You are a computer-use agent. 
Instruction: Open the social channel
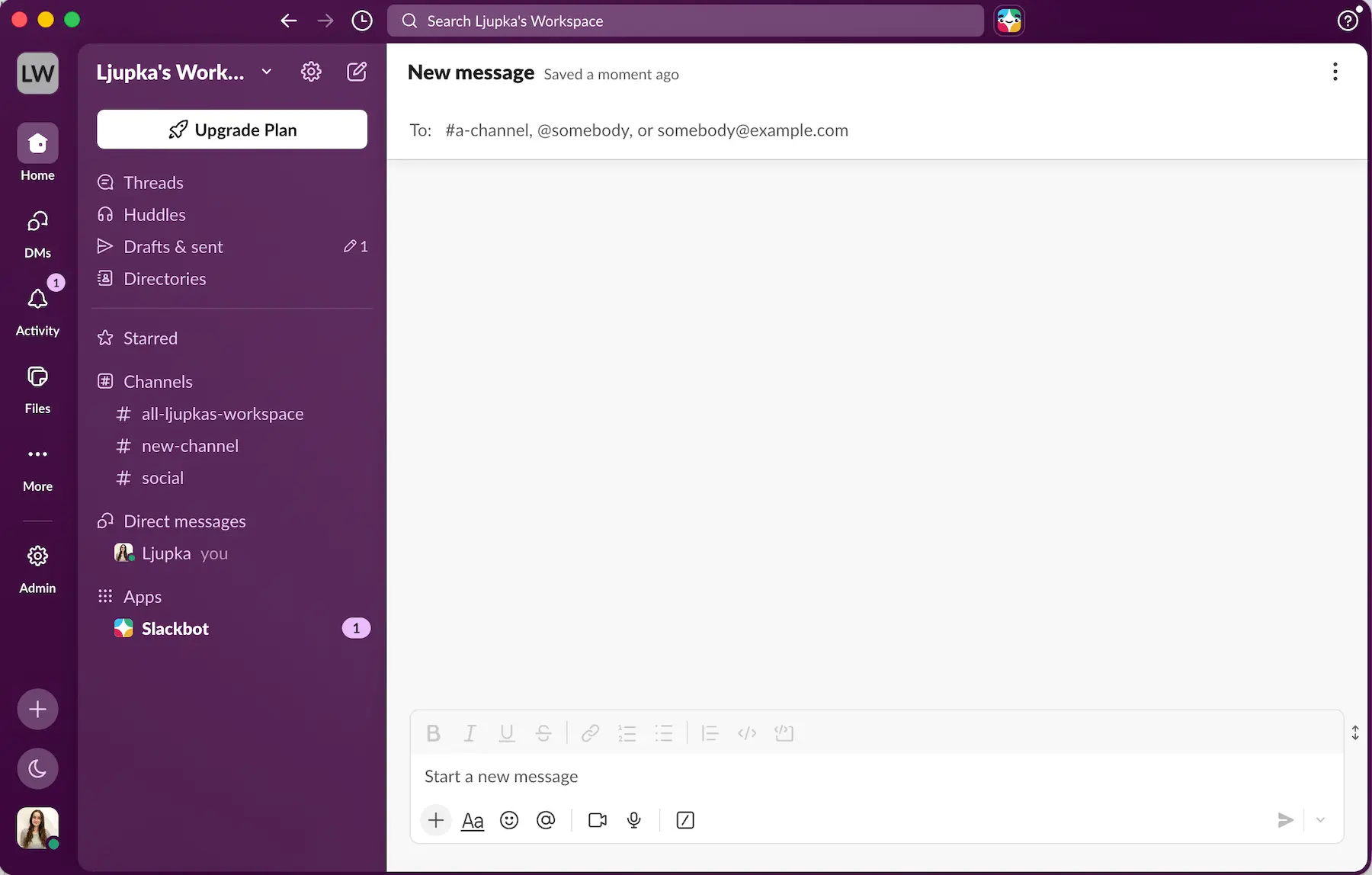coord(232,478)
